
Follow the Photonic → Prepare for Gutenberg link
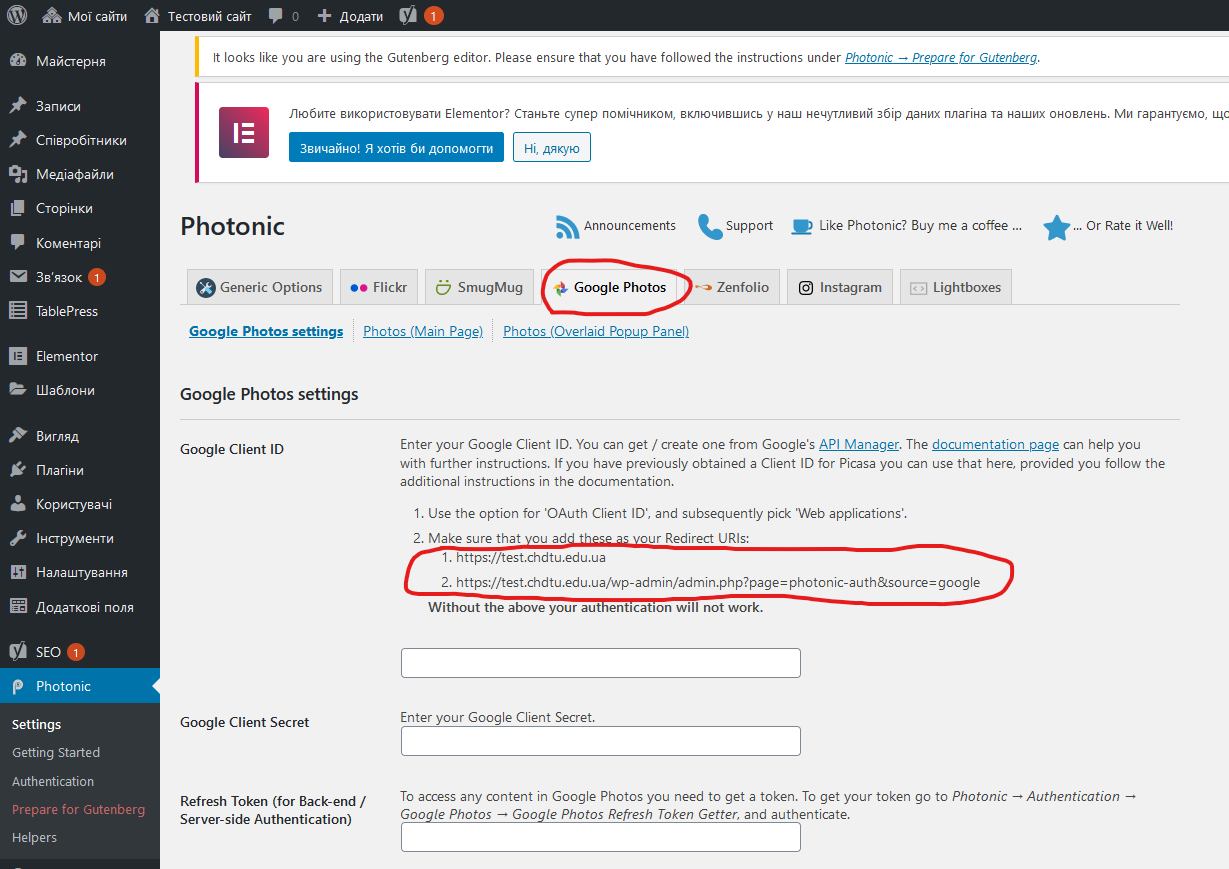pyautogui.click(x=941, y=57)
